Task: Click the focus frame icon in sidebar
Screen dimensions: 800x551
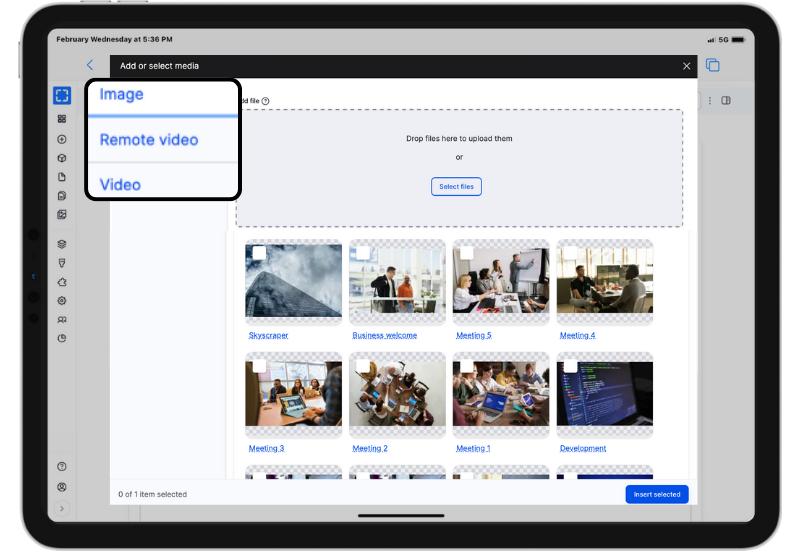Action: coord(62,96)
